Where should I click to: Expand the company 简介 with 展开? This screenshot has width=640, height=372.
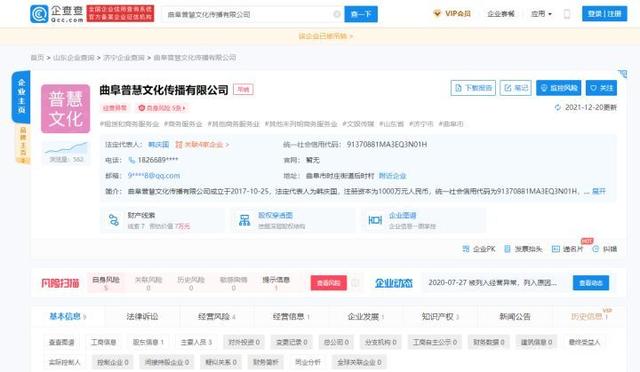click(x=599, y=191)
